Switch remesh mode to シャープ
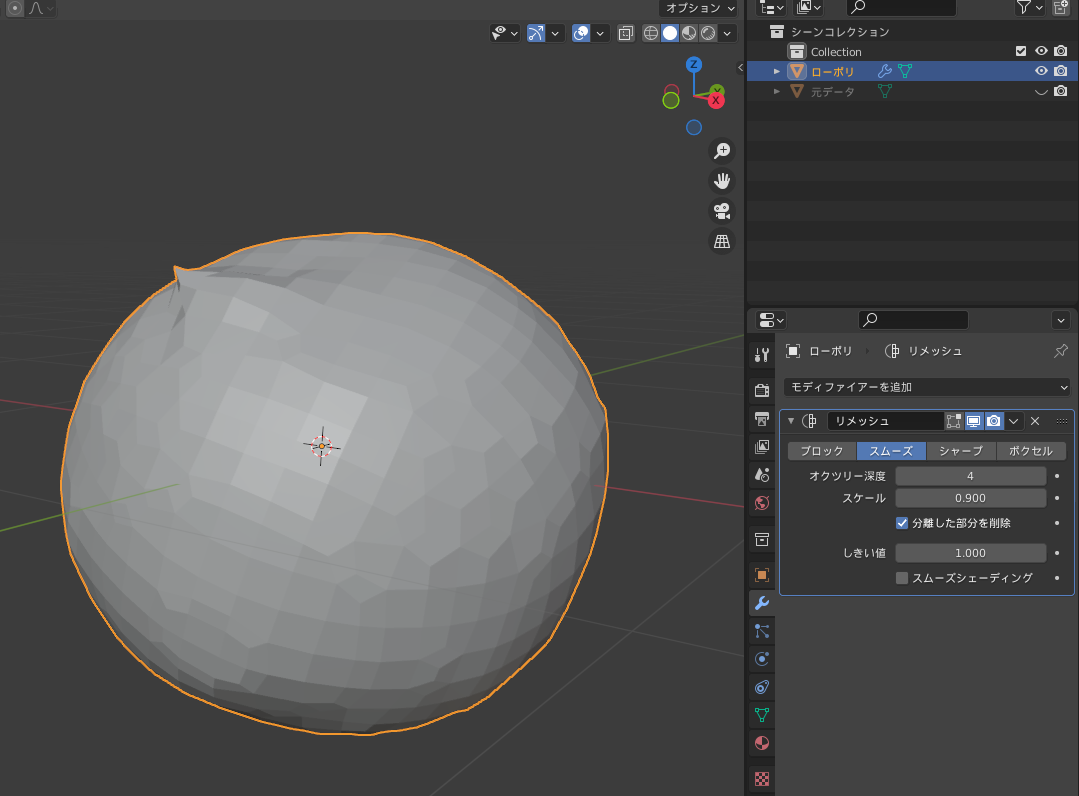 [x=962, y=451]
